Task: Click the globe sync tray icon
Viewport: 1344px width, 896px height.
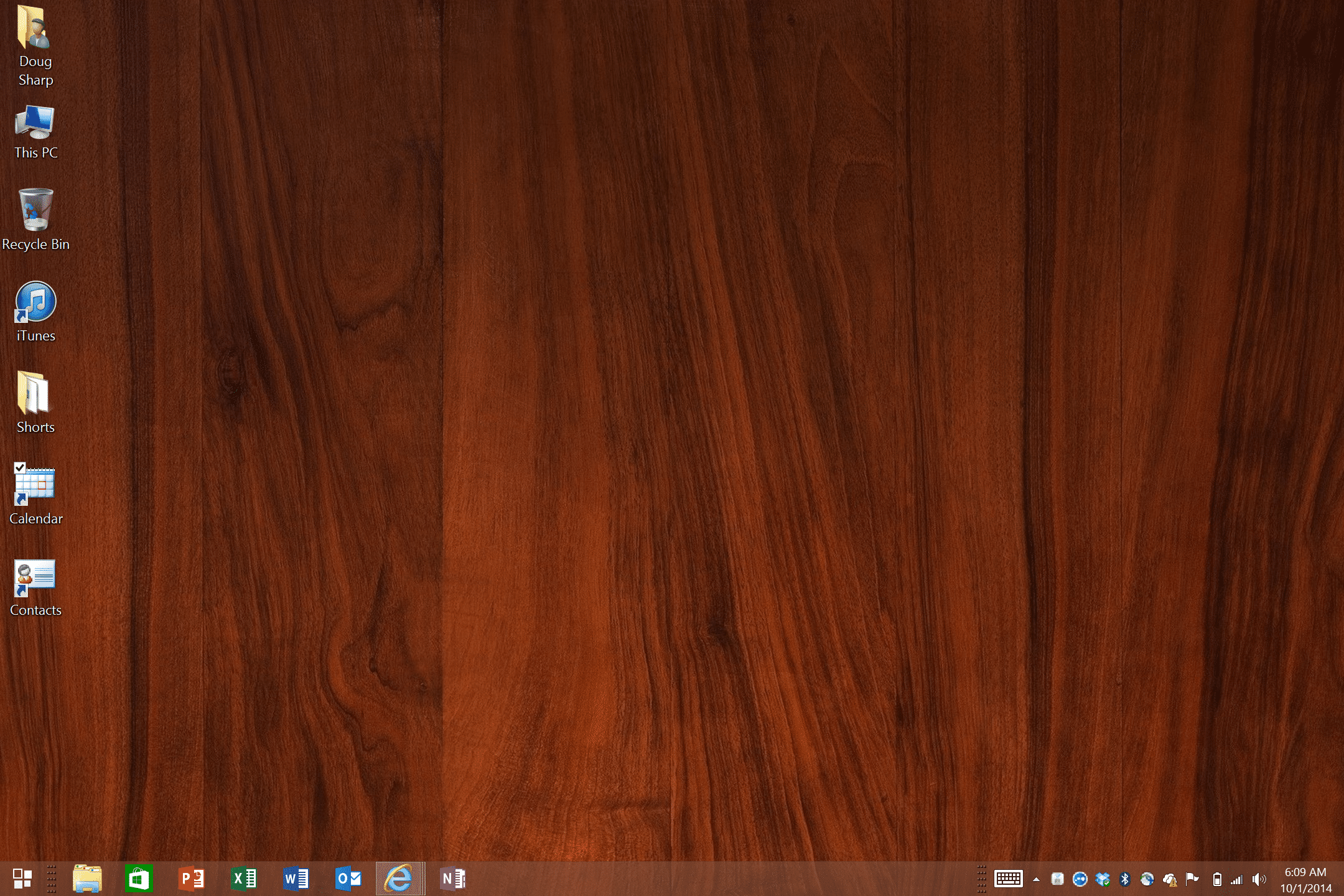Action: pos(1147,879)
